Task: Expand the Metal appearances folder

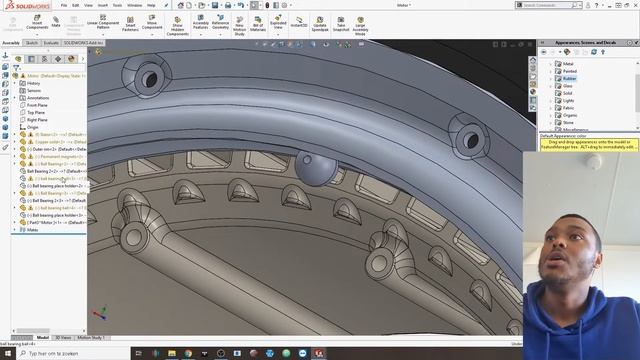Action: click(550, 64)
